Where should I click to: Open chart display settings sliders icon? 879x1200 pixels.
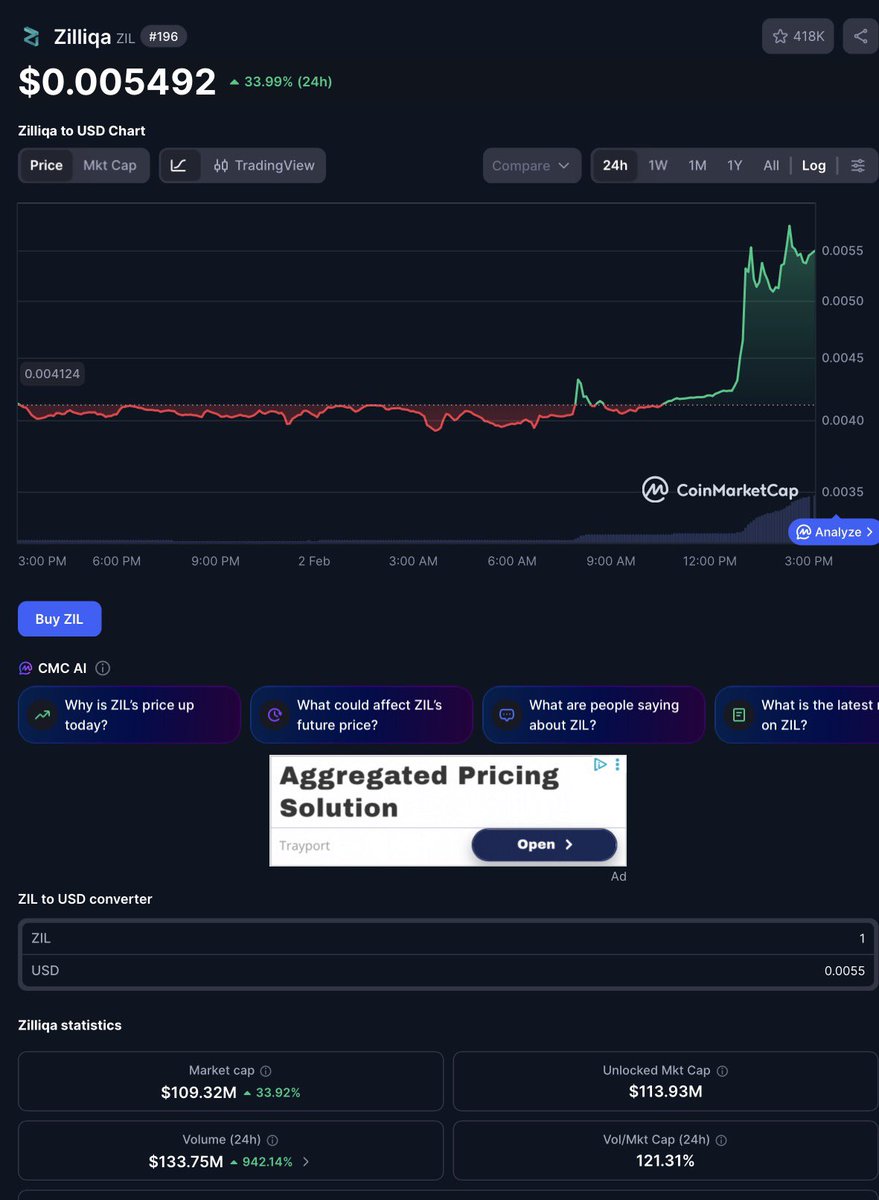point(858,165)
